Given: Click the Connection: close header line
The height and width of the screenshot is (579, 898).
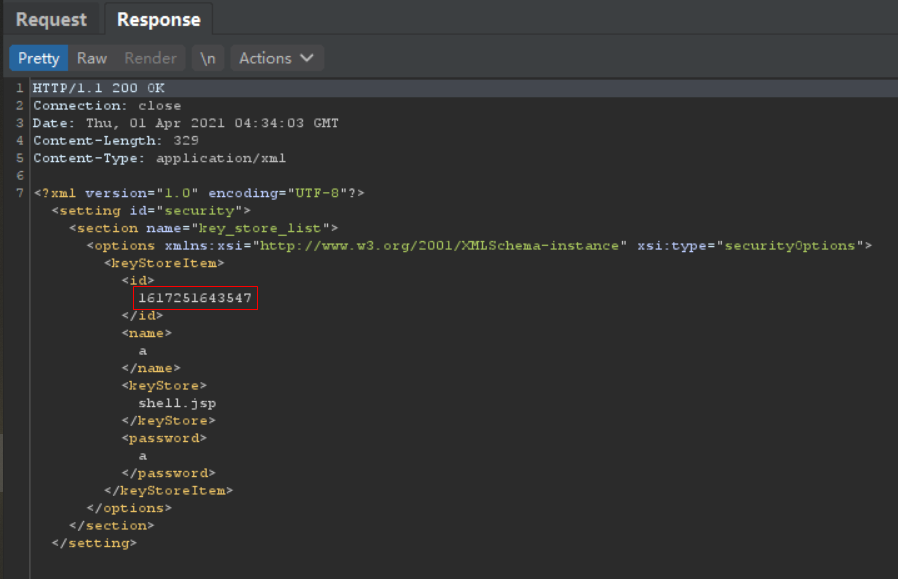Looking at the screenshot, I should (x=107, y=105).
